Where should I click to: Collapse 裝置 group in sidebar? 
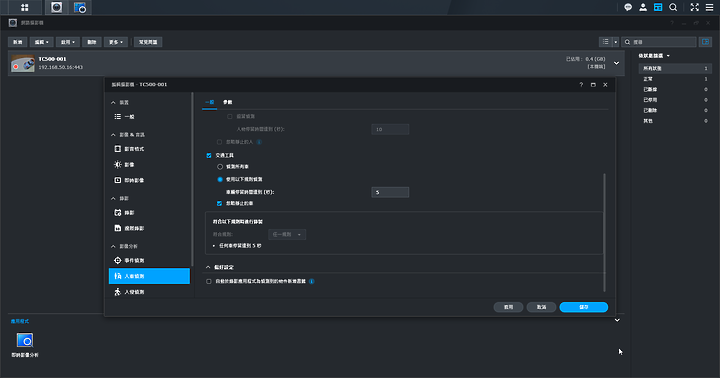pos(113,102)
